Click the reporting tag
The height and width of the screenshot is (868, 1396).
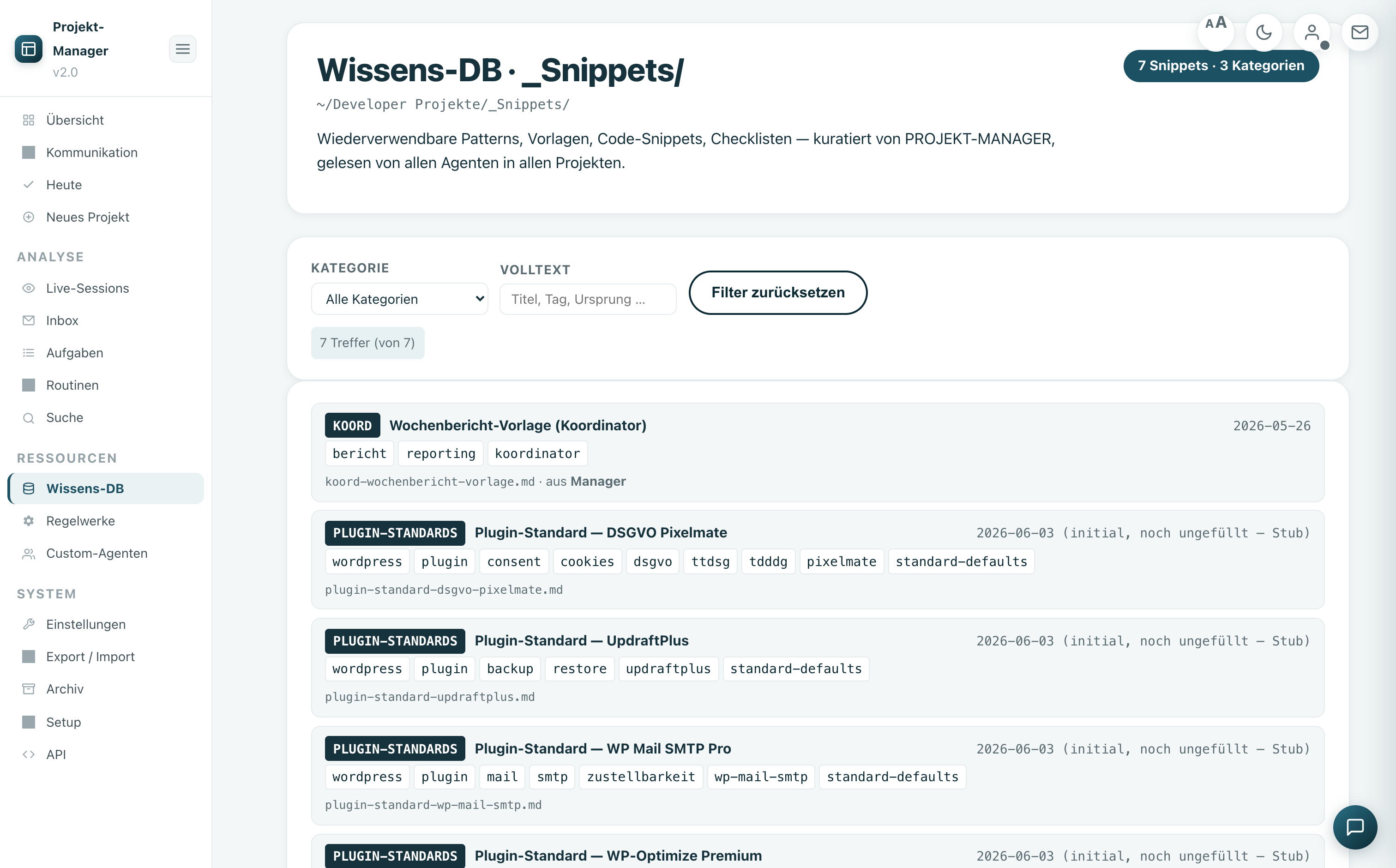tap(441, 453)
